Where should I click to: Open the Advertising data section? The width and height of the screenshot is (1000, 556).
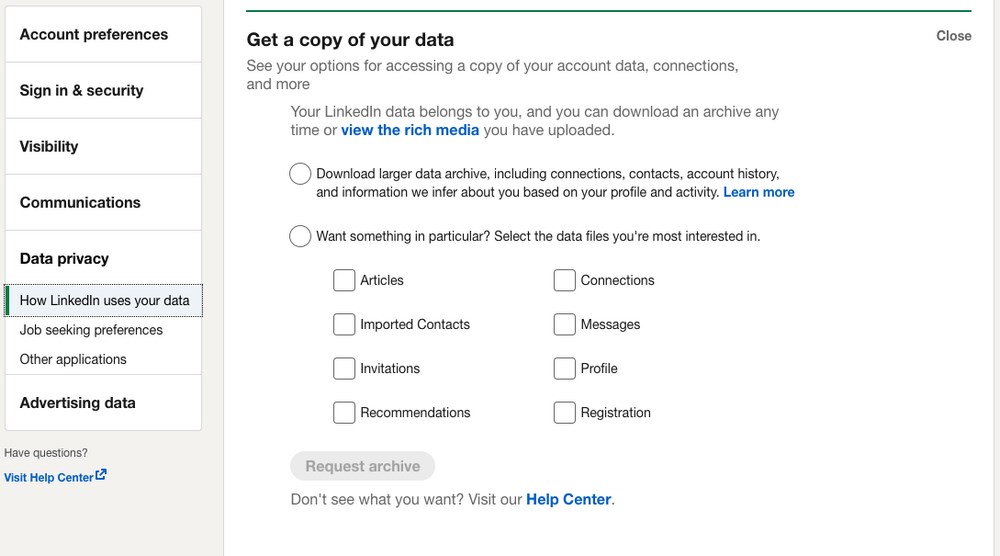pos(103,403)
